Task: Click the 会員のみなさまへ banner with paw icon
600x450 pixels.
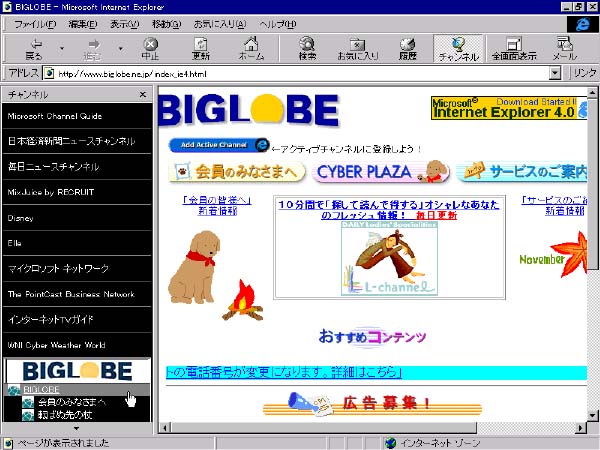Action: (237, 171)
